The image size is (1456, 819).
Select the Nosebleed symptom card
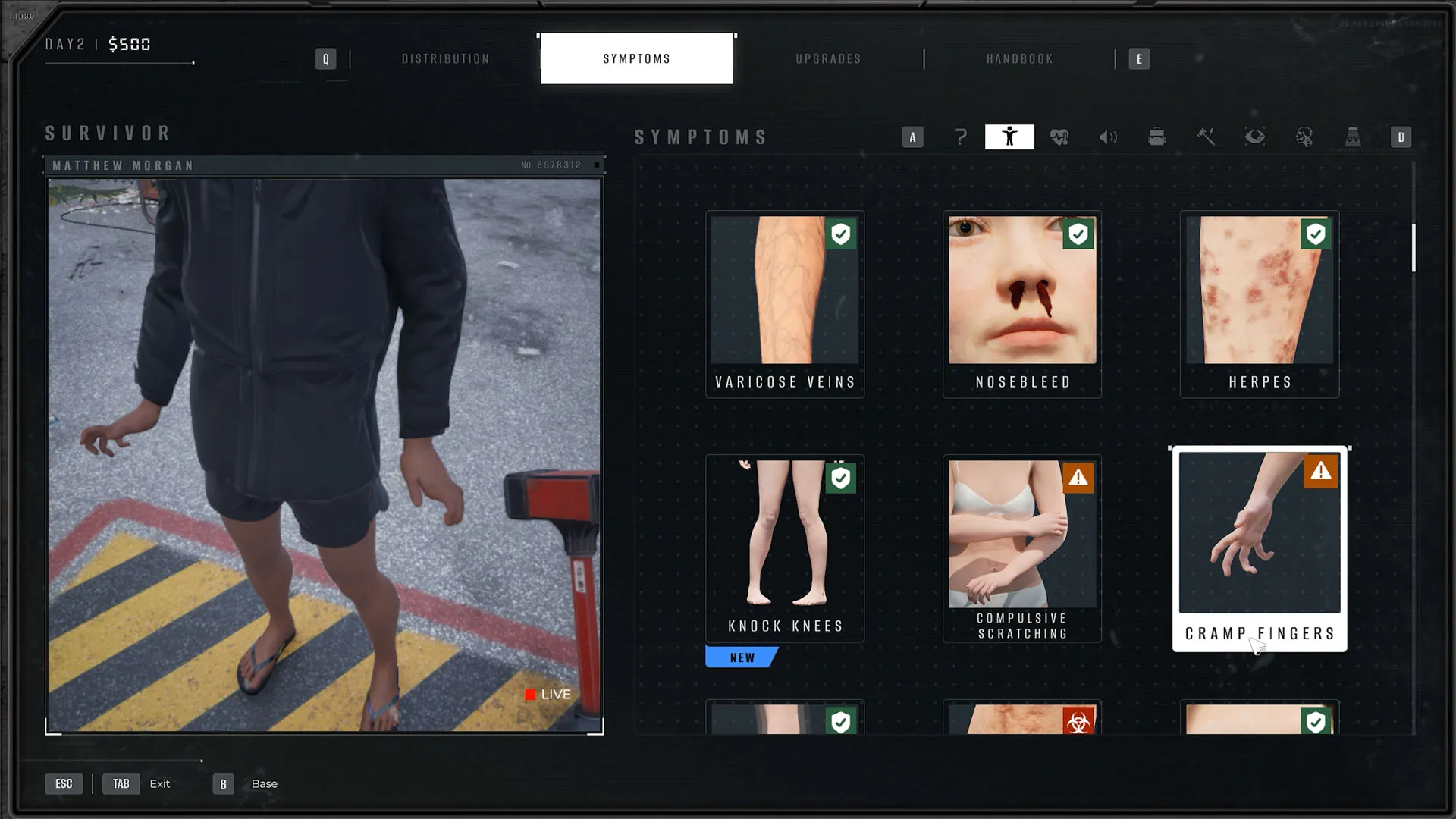click(x=1022, y=304)
